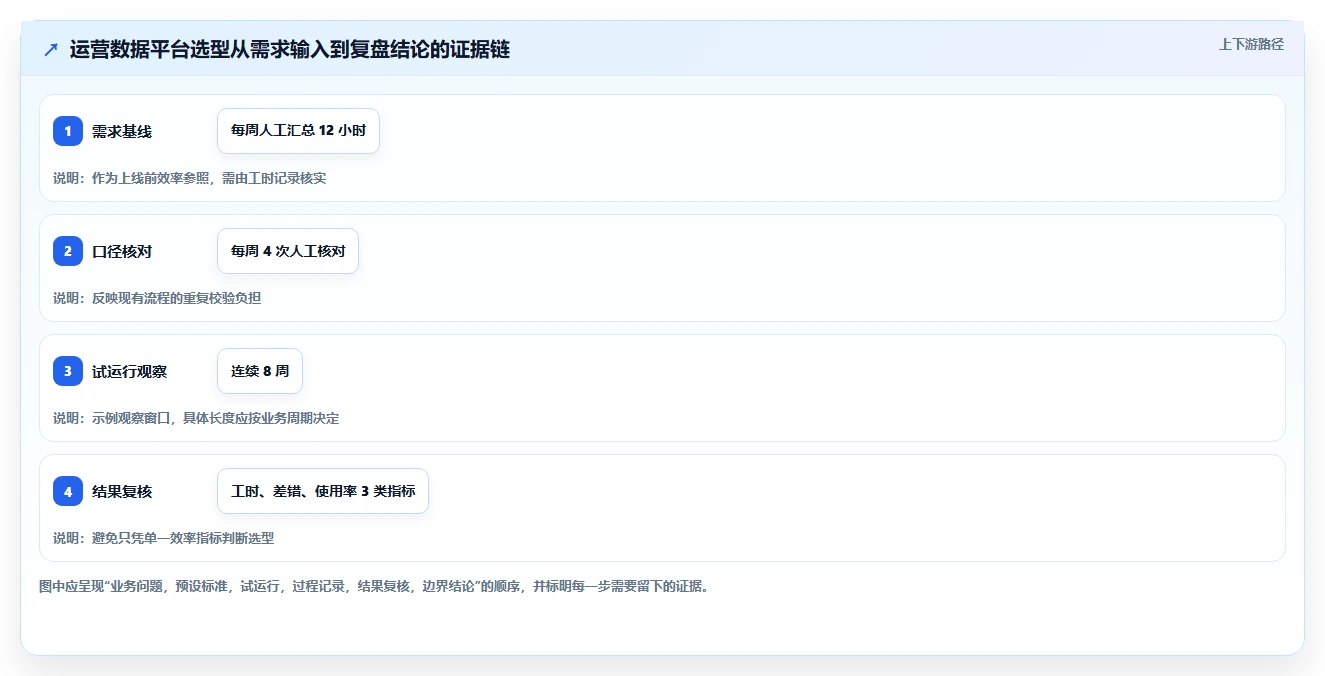This screenshot has height=676, width=1325.
Task: Click the step 4 number badge
Action: [x=68, y=491]
